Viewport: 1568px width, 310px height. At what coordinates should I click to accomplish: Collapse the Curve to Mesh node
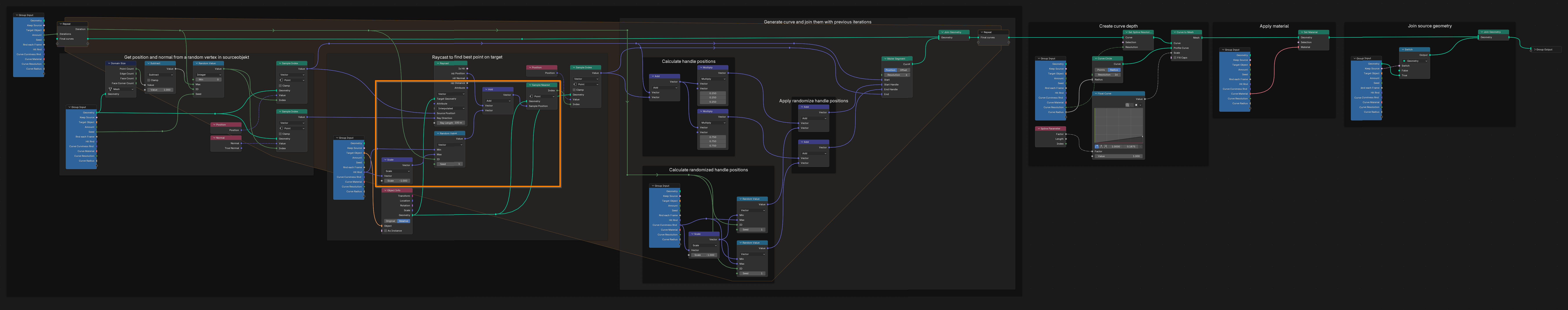[x=1175, y=32]
